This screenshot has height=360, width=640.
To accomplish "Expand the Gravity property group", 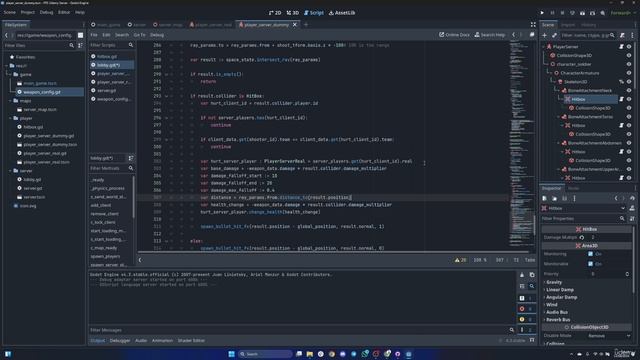I will (x=553, y=282).
